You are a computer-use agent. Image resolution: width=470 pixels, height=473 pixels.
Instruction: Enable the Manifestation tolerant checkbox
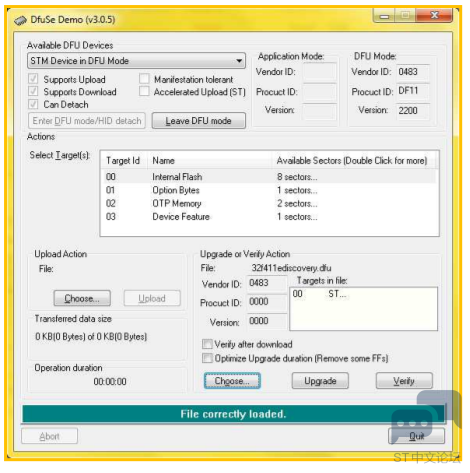(x=144, y=79)
